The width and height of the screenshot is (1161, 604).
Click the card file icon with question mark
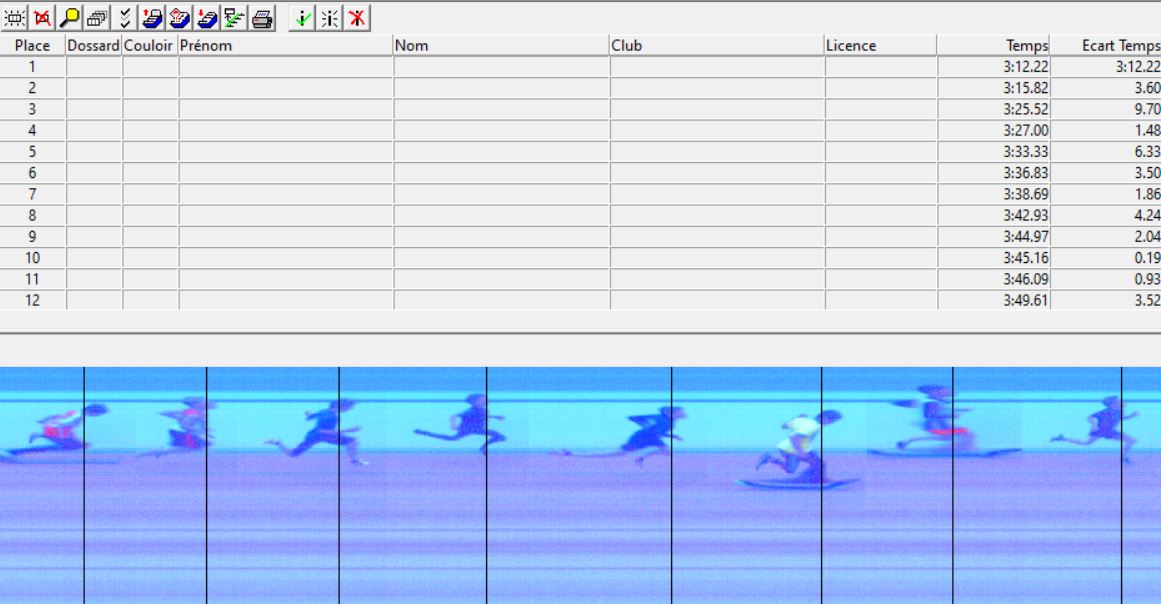coord(179,18)
